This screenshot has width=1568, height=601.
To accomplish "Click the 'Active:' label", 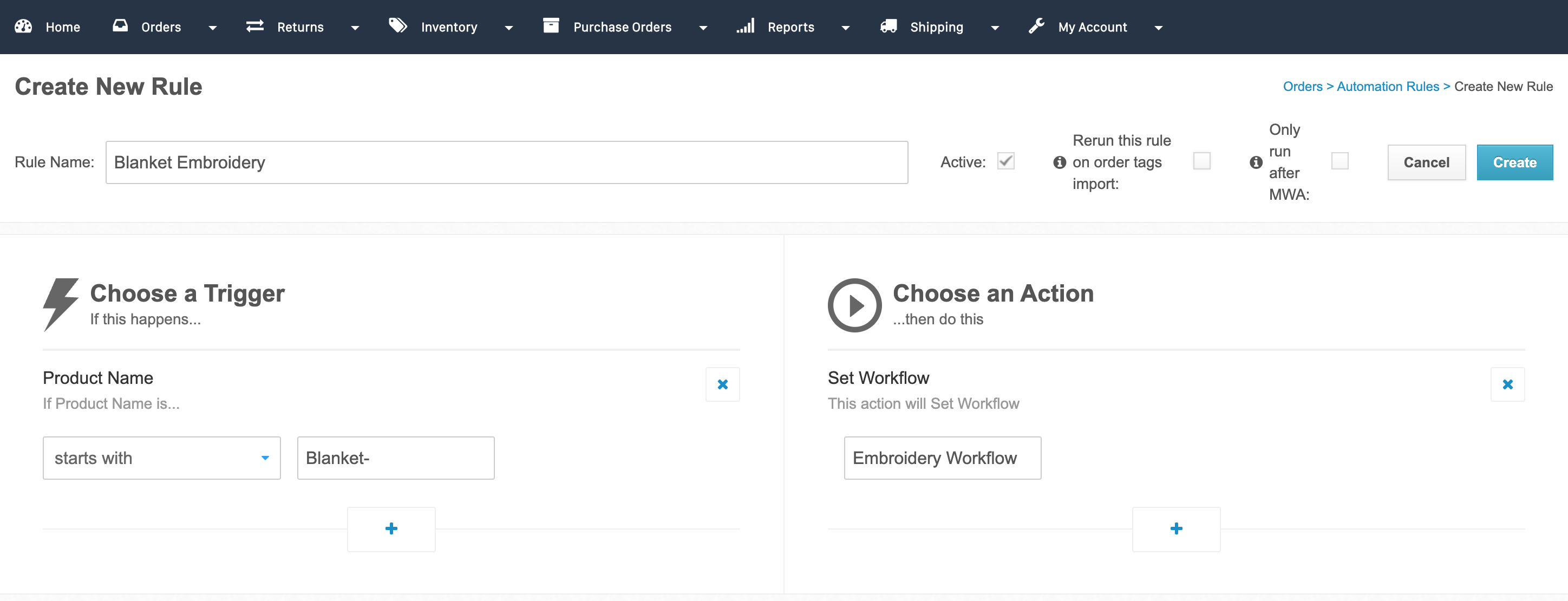I will click(x=962, y=162).
